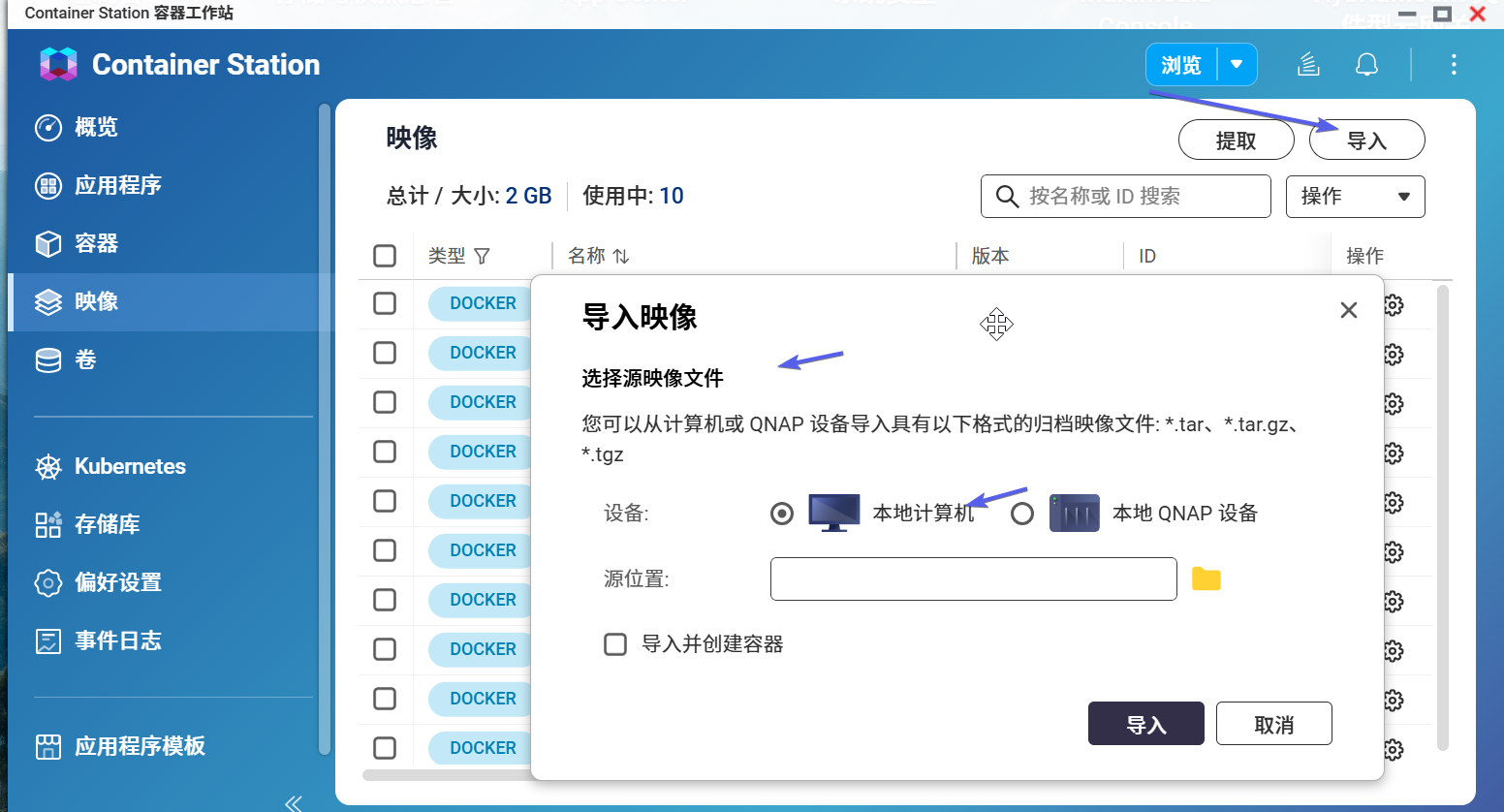
Task: Check the sixth DOCKER row checkbox
Action: click(x=385, y=550)
